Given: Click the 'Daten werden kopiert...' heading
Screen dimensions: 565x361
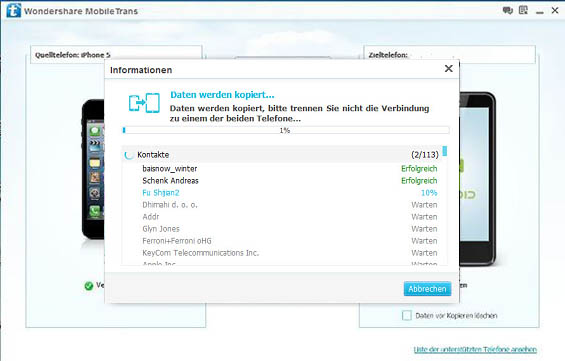Looking at the screenshot, I should [222, 95].
